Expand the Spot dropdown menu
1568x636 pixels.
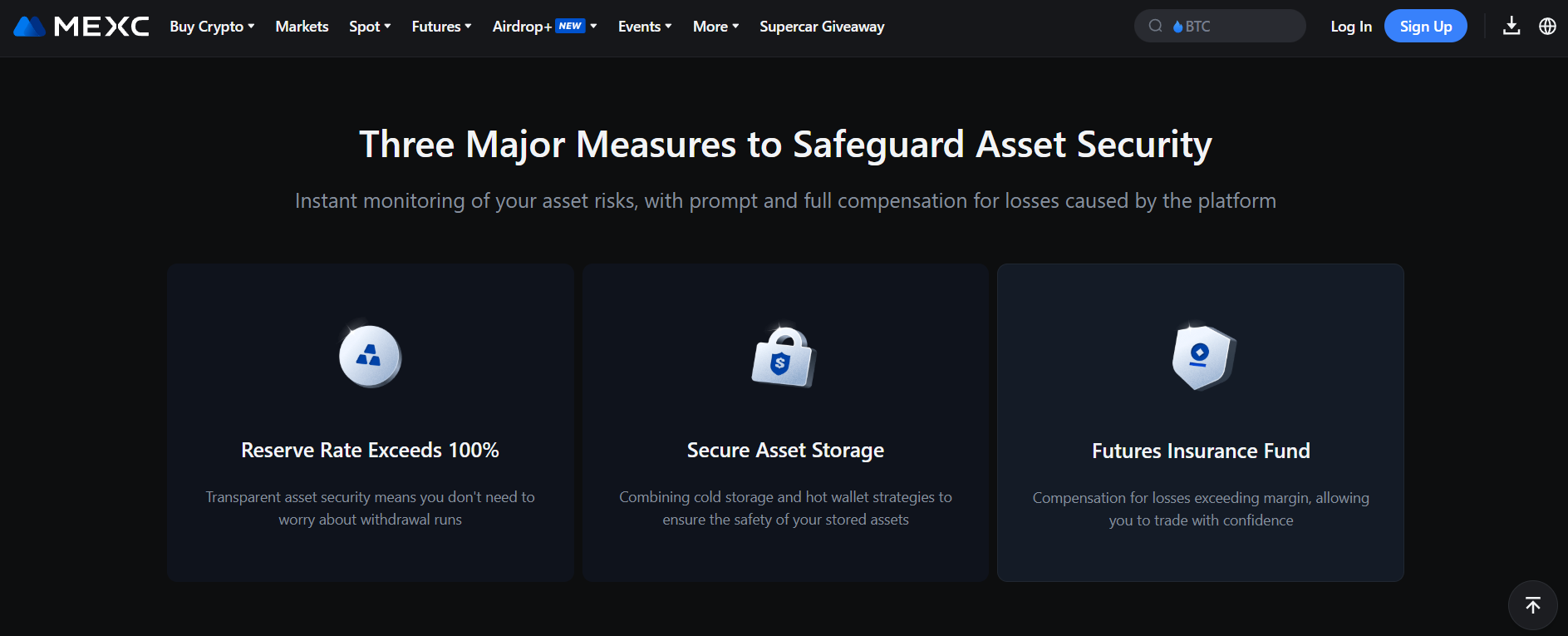pos(370,27)
